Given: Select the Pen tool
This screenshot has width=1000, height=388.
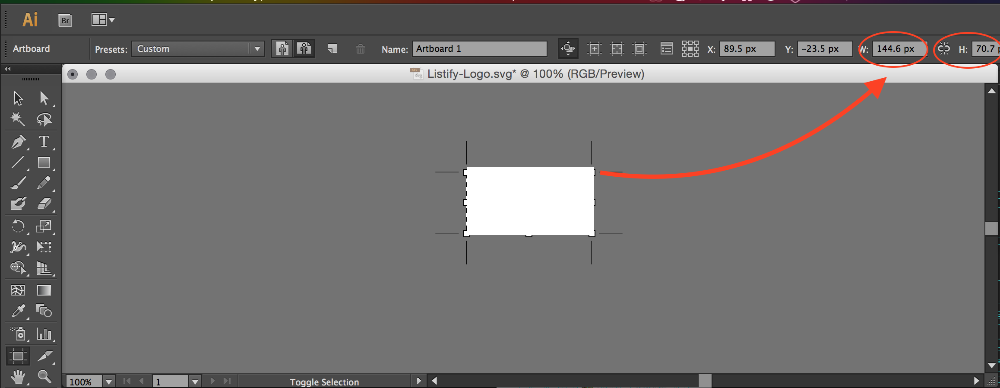Looking at the screenshot, I should [18, 141].
